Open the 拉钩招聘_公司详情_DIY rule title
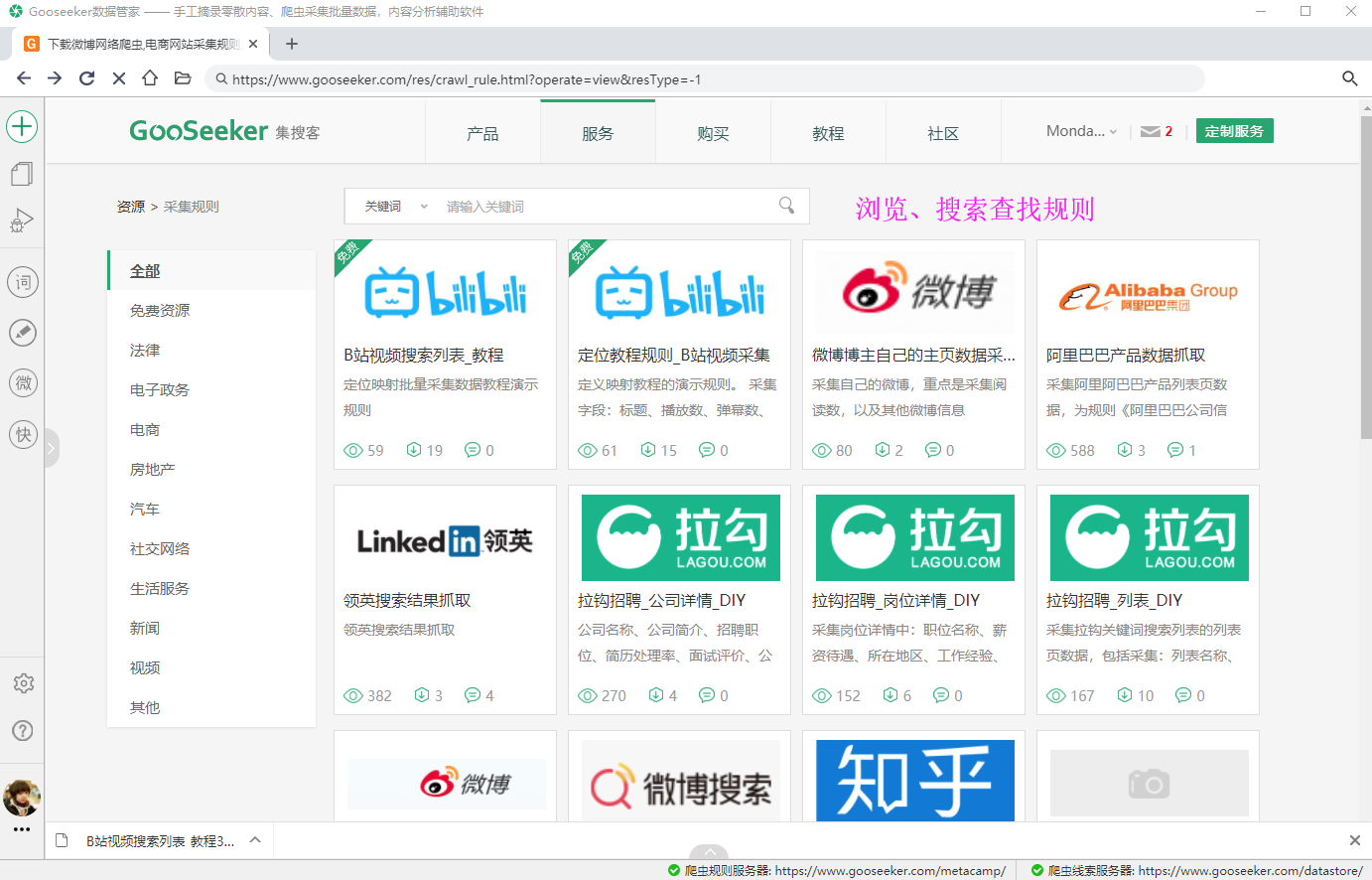 coord(661,600)
